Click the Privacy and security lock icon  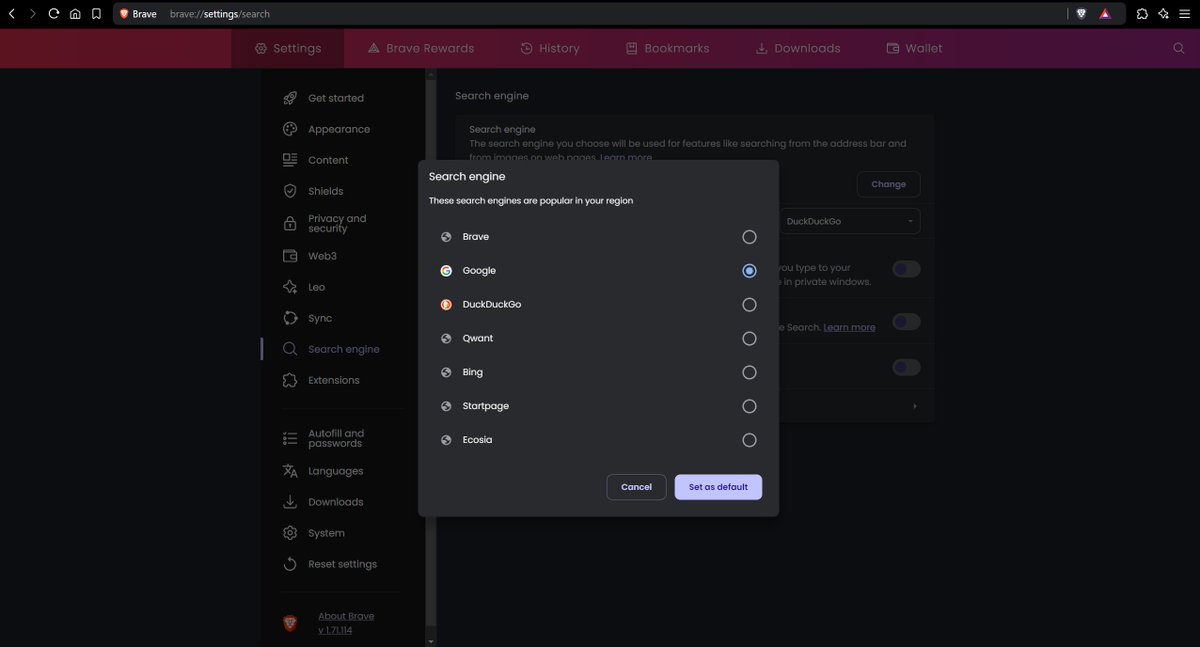[290, 223]
